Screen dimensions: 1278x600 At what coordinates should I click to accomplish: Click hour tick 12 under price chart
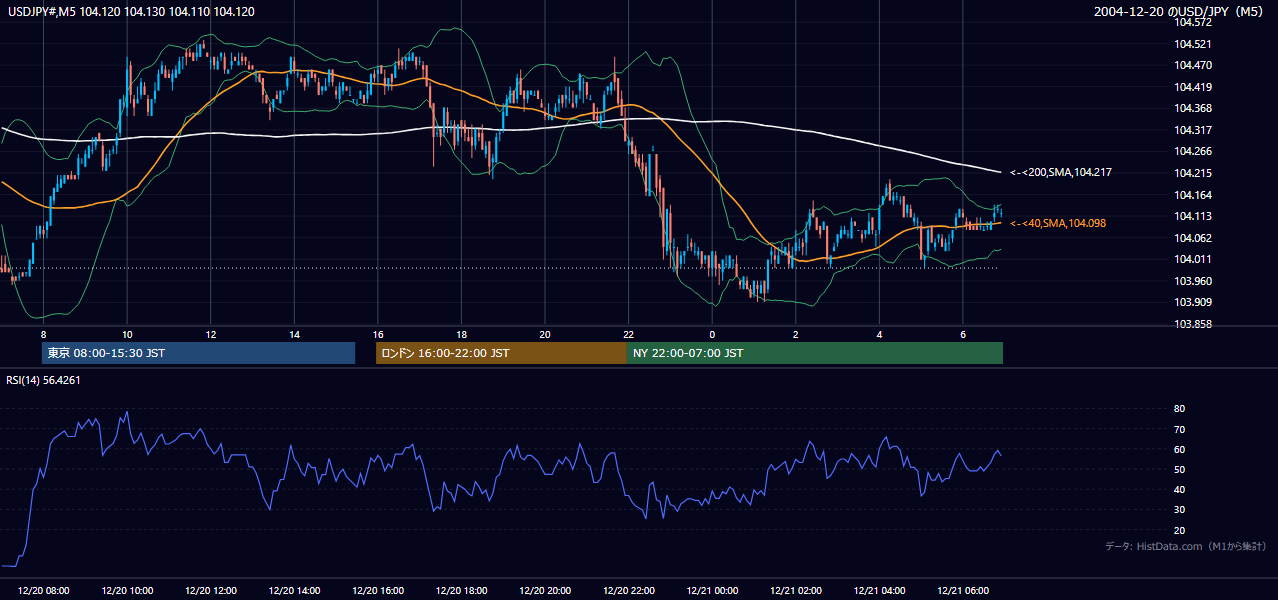click(x=211, y=335)
